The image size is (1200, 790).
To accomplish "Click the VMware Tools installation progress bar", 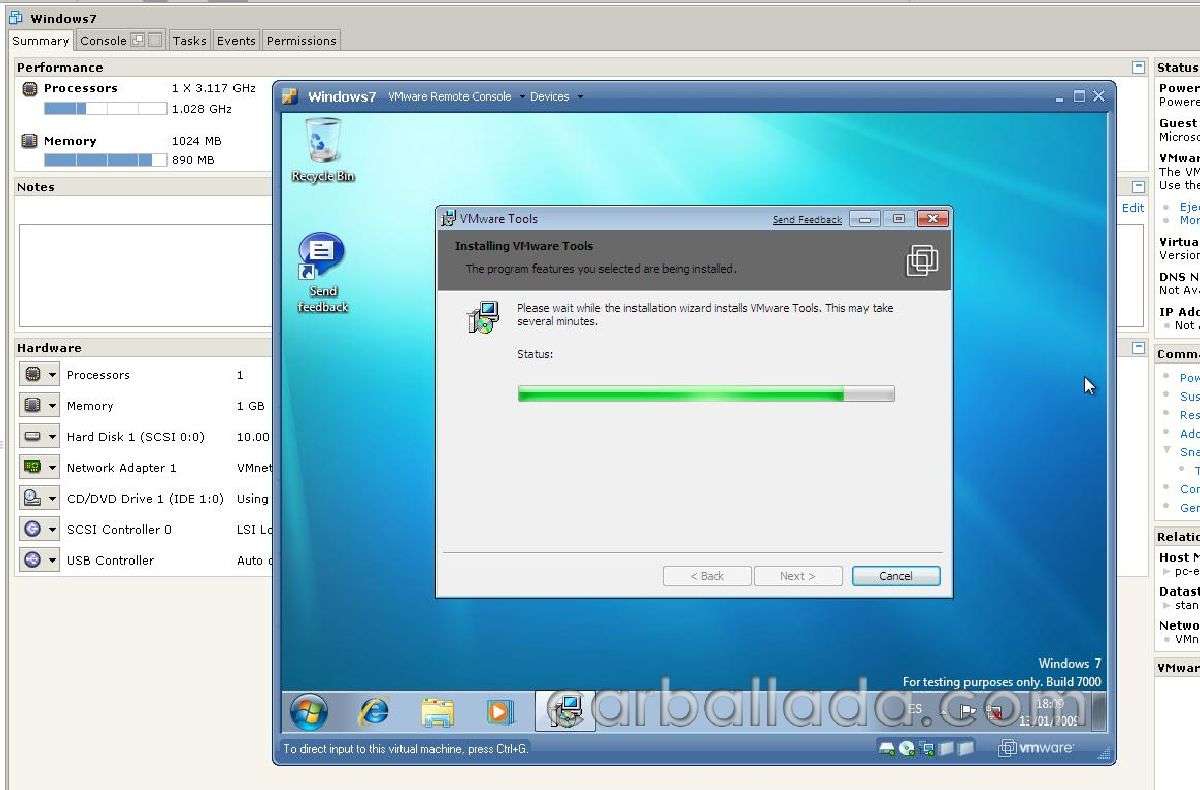I will pyautogui.click(x=704, y=393).
